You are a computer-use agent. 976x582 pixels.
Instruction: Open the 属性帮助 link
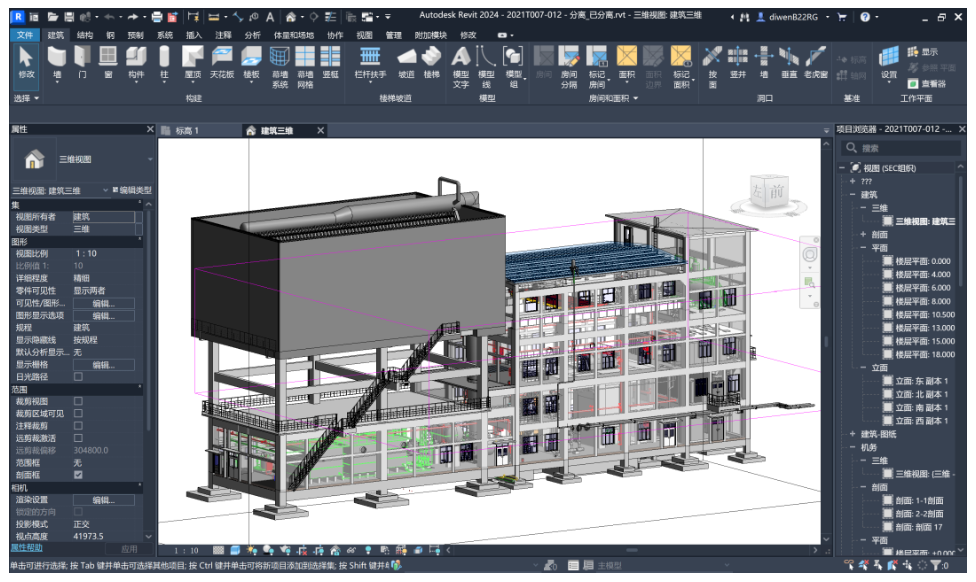(27, 548)
